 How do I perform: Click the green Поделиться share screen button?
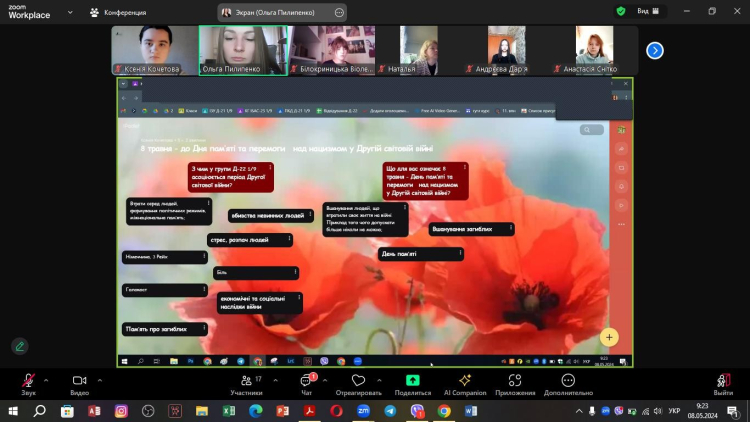pyautogui.click(x=412, y=384)
